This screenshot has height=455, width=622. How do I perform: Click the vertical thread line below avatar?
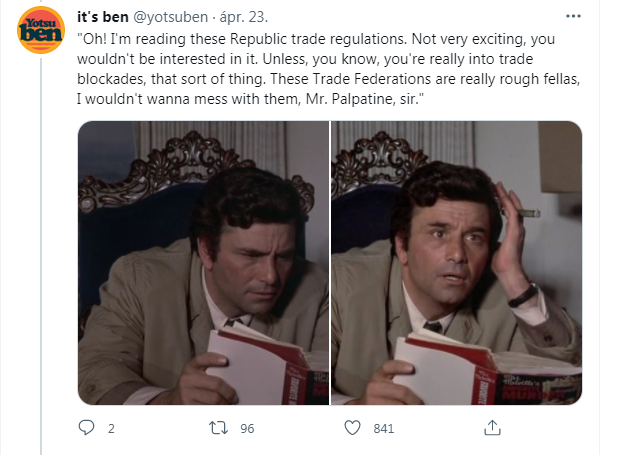click(41, 256)
